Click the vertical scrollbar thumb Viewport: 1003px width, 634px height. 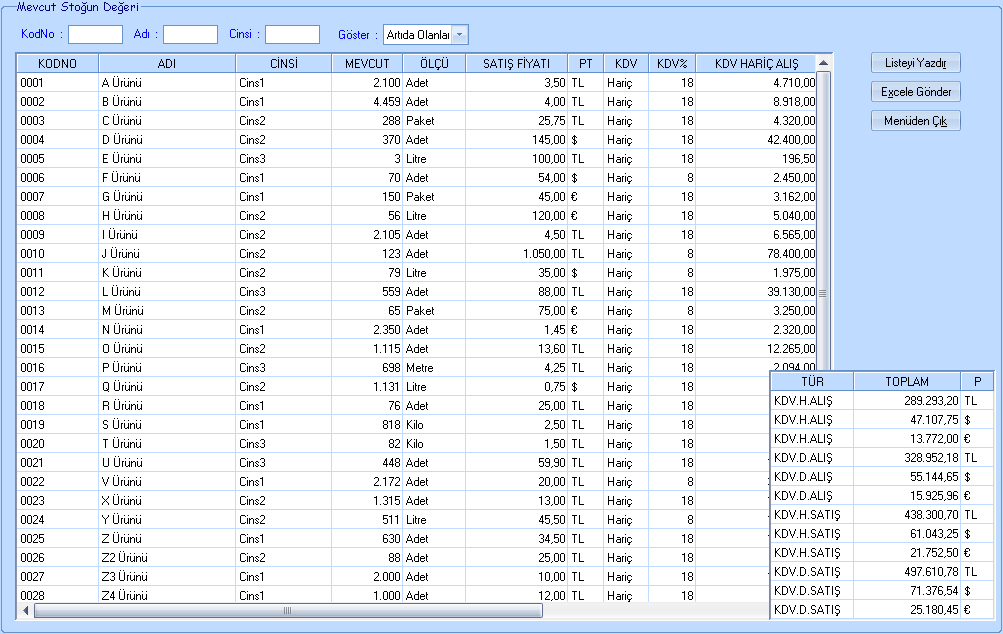pyautogui.click(x=823, y=294)
